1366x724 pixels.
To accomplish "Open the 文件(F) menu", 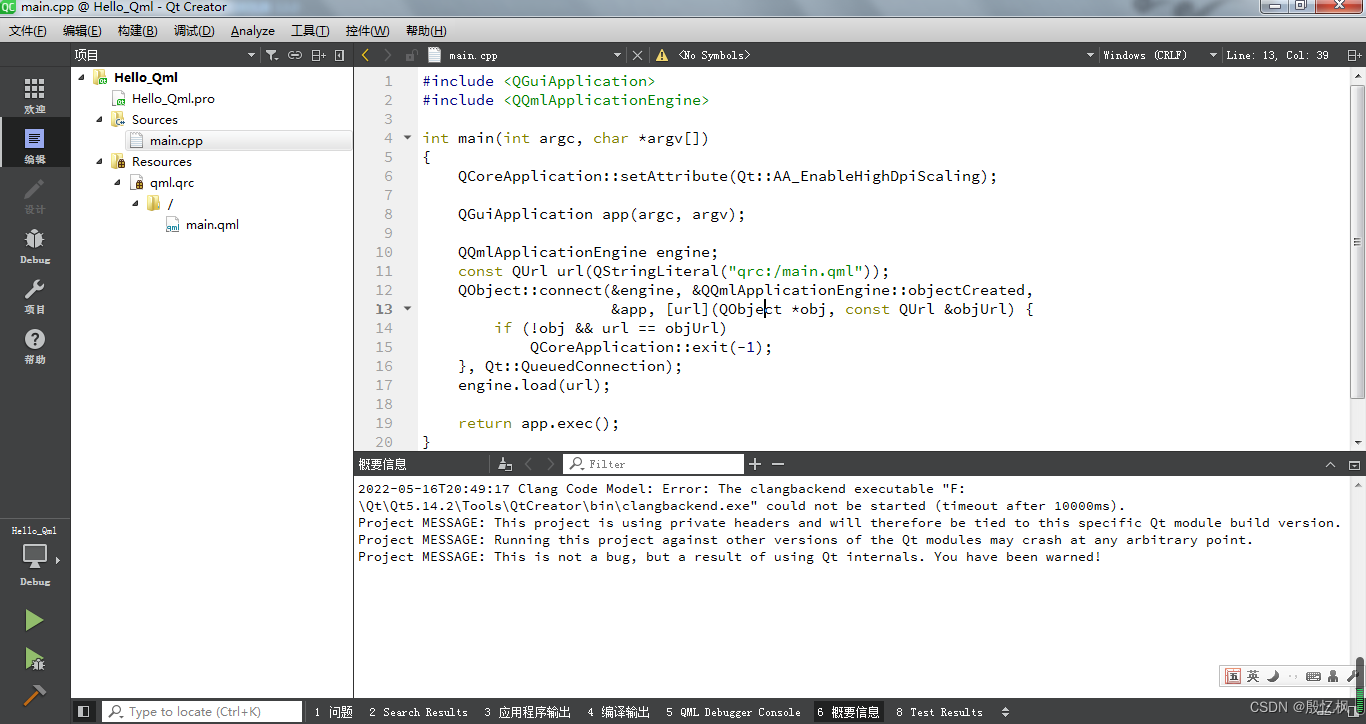I will [x=28, y=31].
